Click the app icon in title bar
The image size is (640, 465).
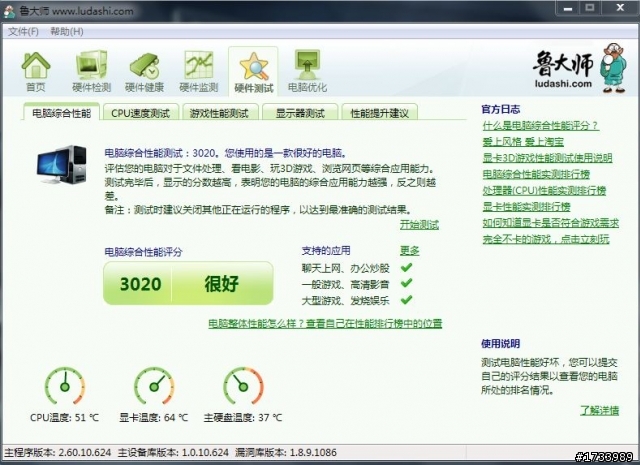click(x=9, y=11)
